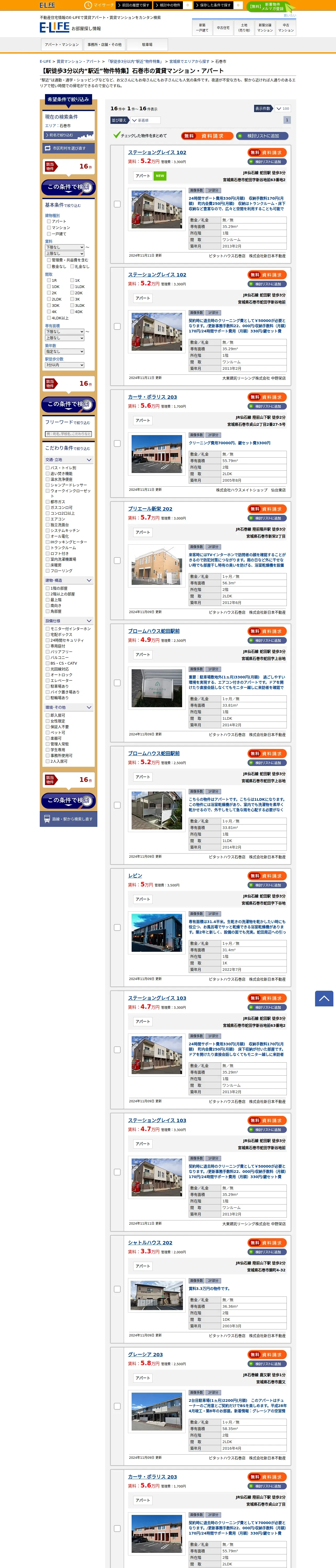
Task: Open the グレーシア 203 listing link
Action: click(145, 1354)
